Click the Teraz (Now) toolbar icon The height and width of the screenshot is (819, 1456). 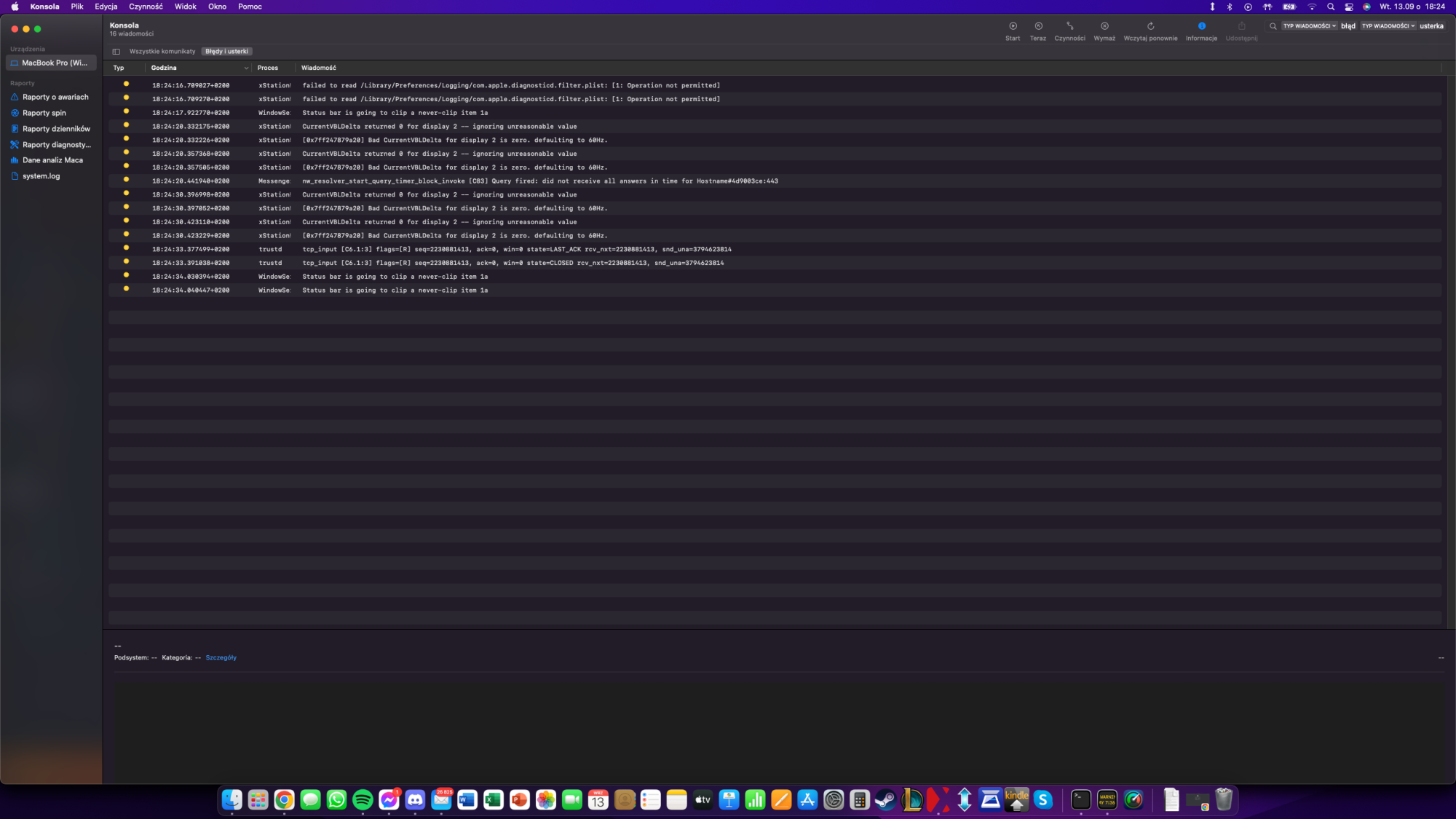[x=1038, y=26]
